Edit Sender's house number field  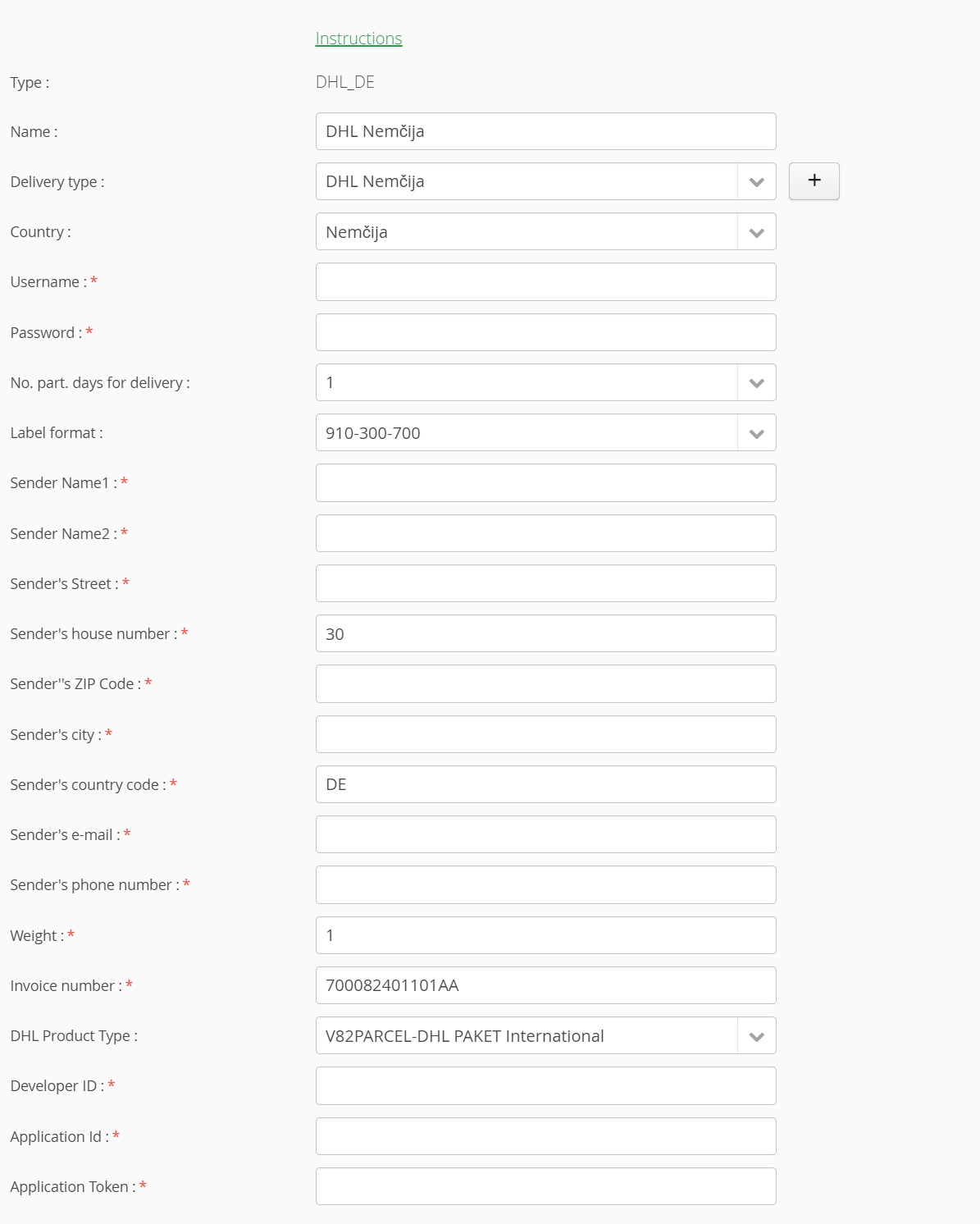(x=545, y=633)
